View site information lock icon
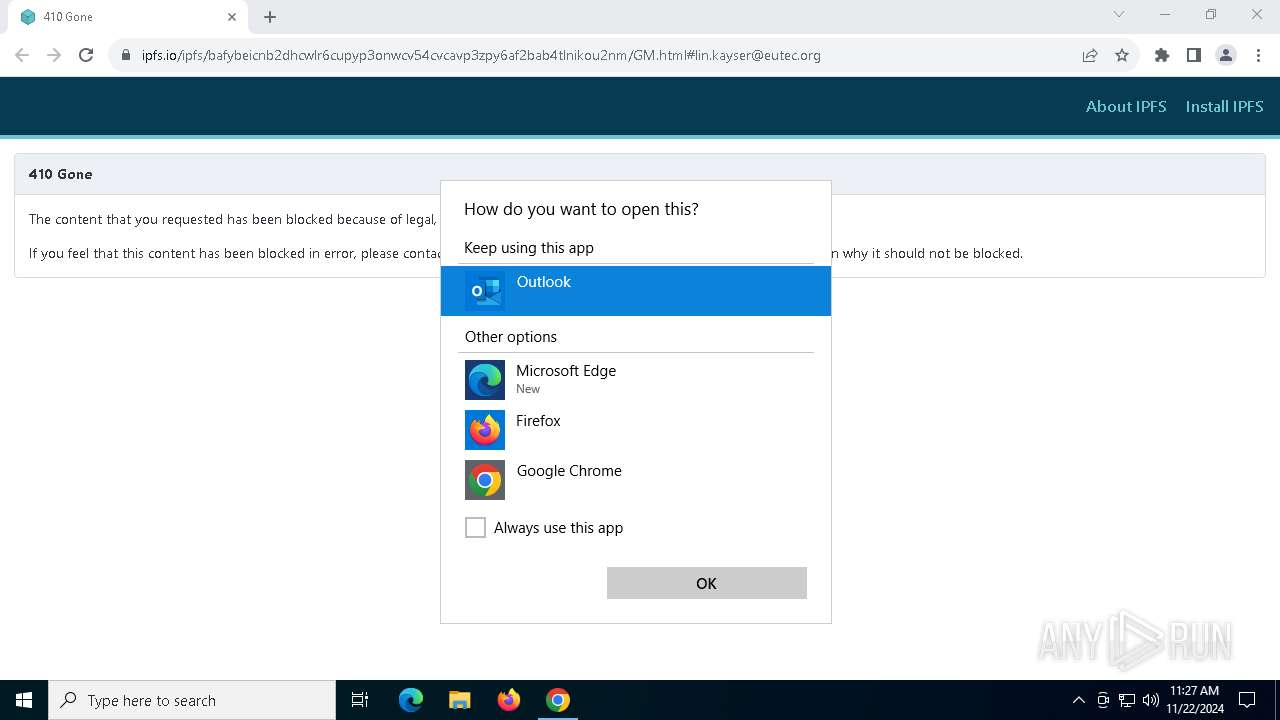 tap(126, 55)
